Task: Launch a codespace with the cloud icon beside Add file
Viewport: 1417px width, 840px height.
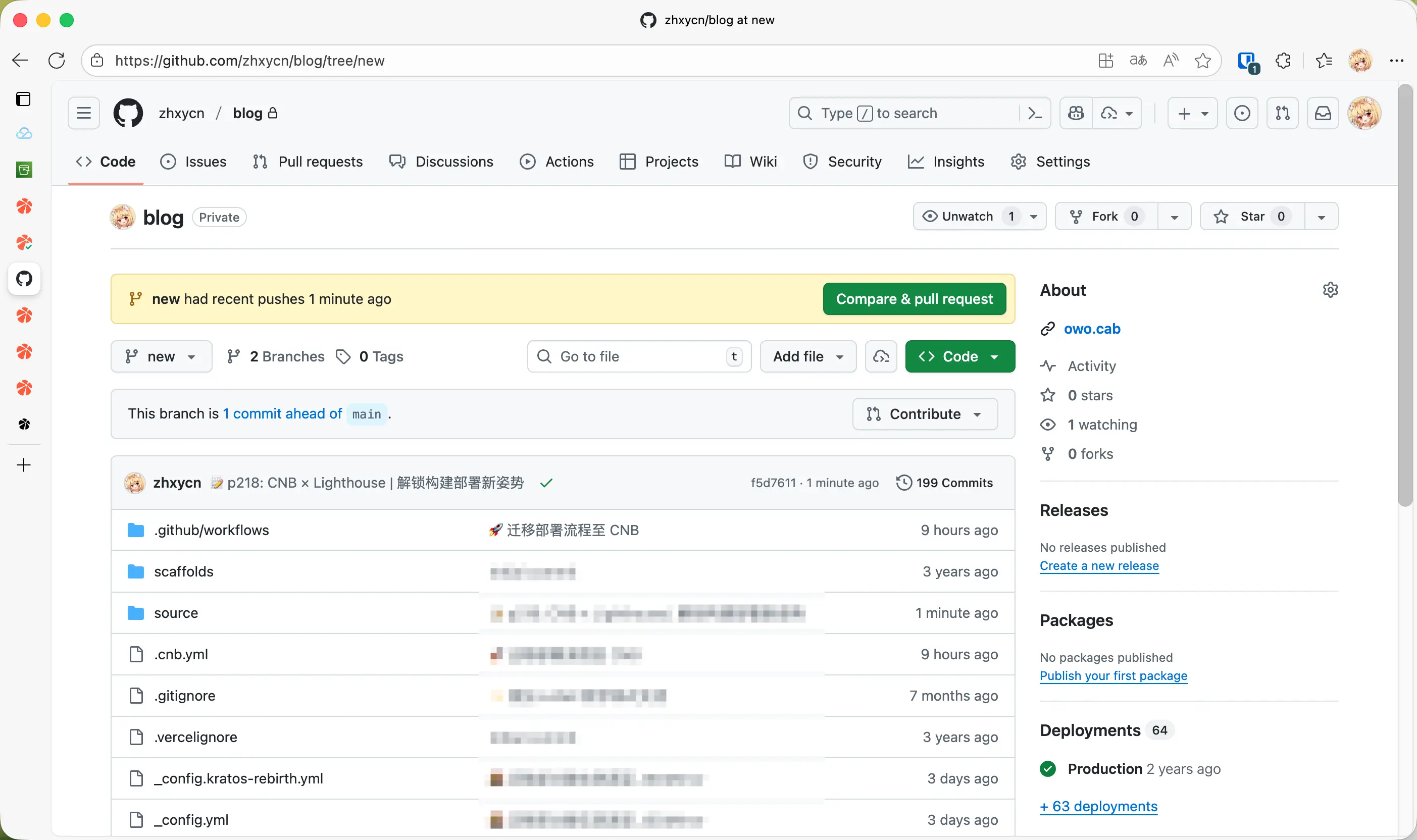Action: pos(880,356)
